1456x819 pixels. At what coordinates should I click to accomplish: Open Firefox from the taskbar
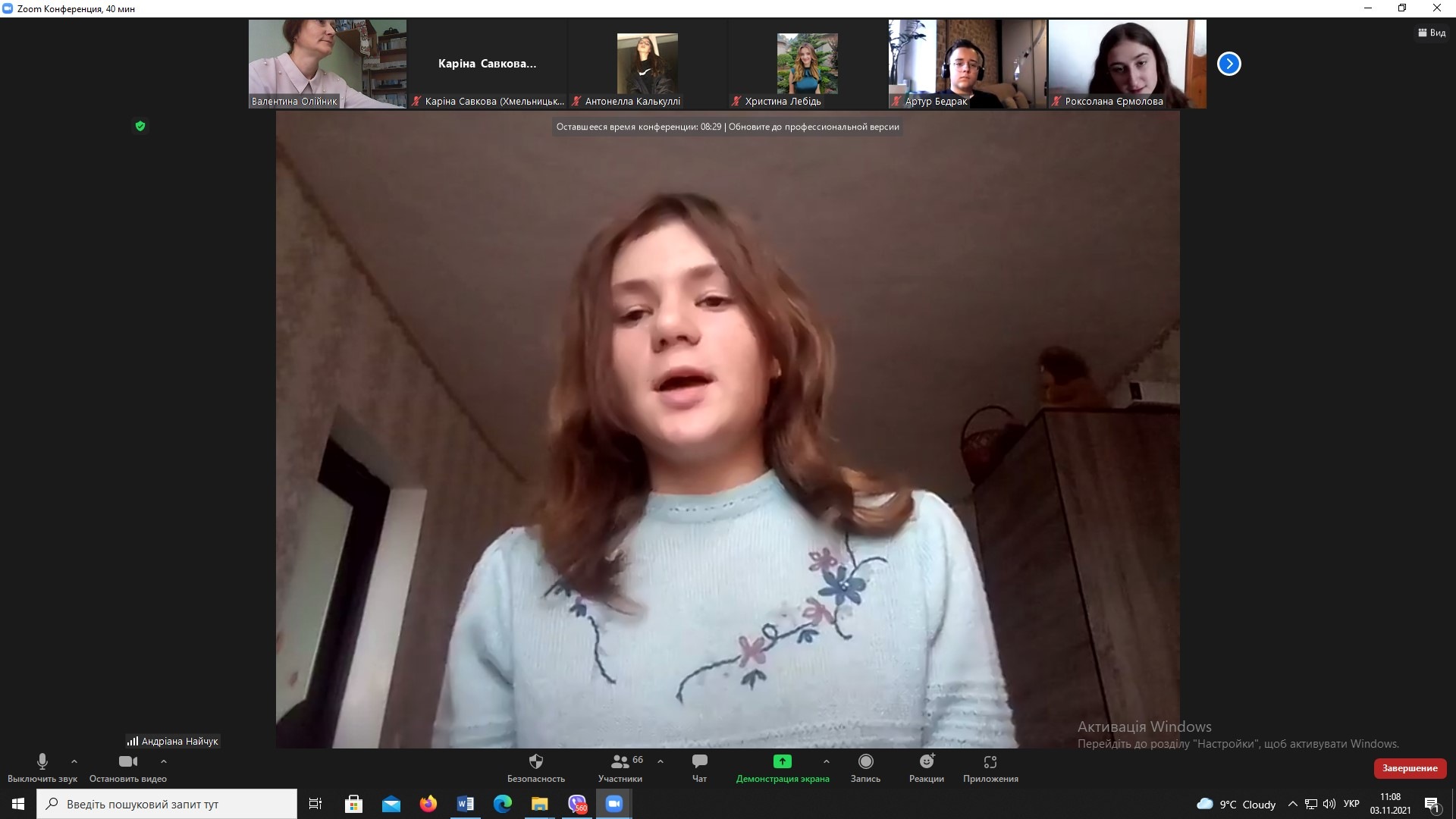(x=428, y=804)
